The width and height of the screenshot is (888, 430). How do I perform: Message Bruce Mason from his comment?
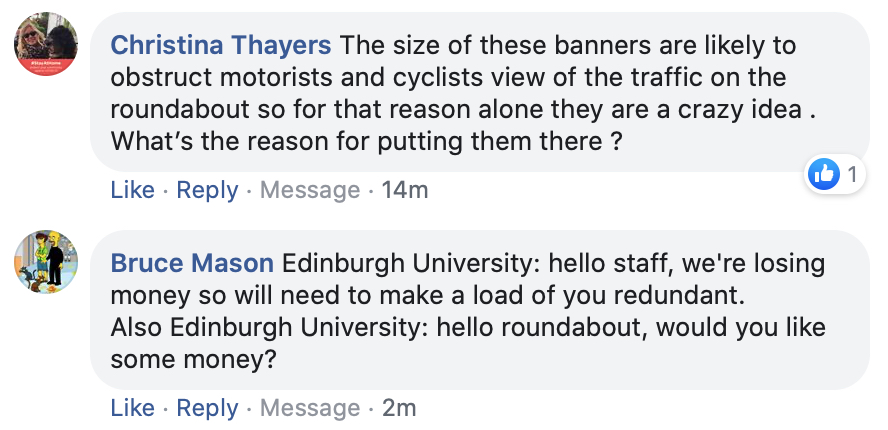pyautogui.click(x=310, y=408)
